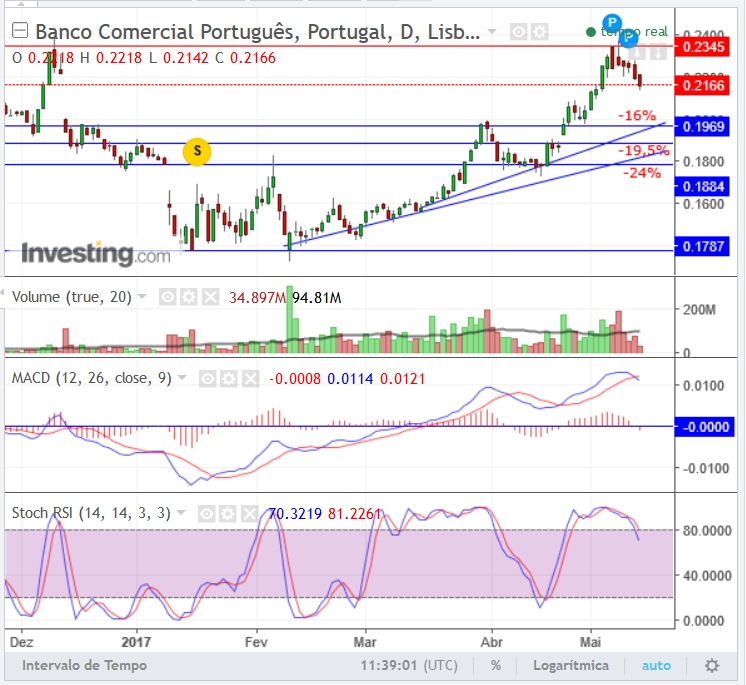Screen dimensions: 746x685
Task: Remove the Stoch RSI indicator with X
Action: point(249,514)
